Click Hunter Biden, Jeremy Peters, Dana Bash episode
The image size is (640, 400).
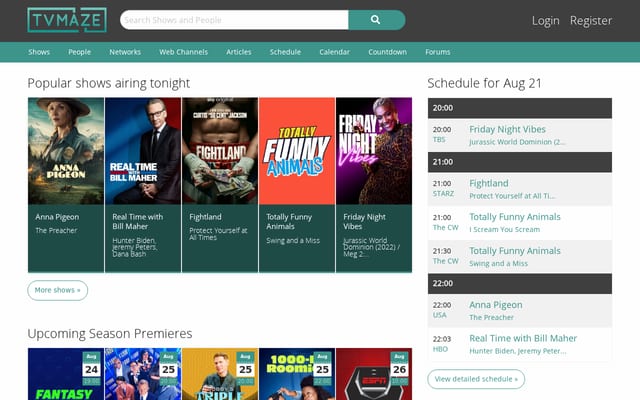135,247
